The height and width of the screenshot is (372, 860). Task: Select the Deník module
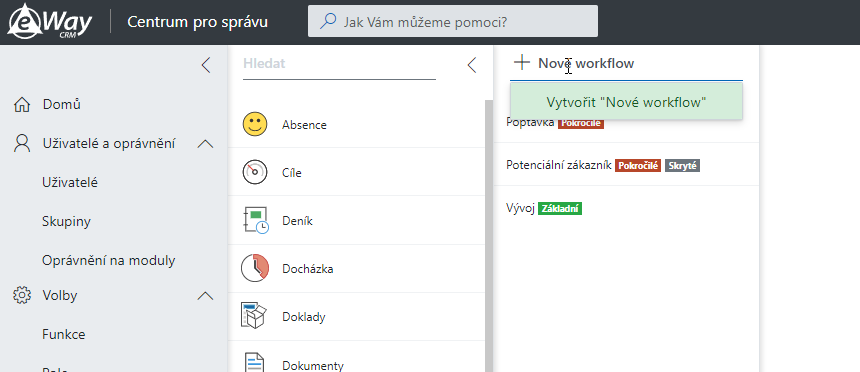click(x=357, y=221)
